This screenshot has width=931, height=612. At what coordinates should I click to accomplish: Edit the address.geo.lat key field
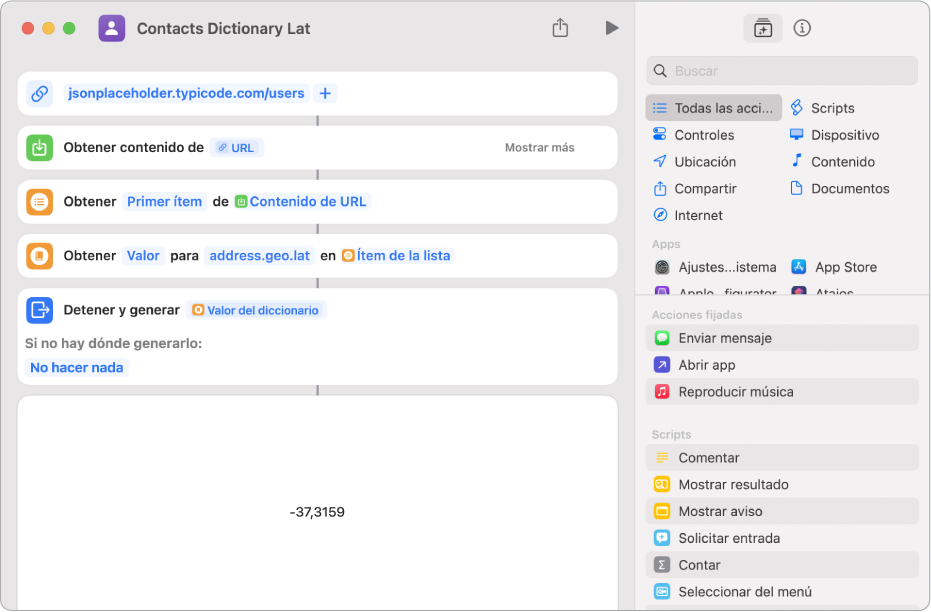pos(259,256)
